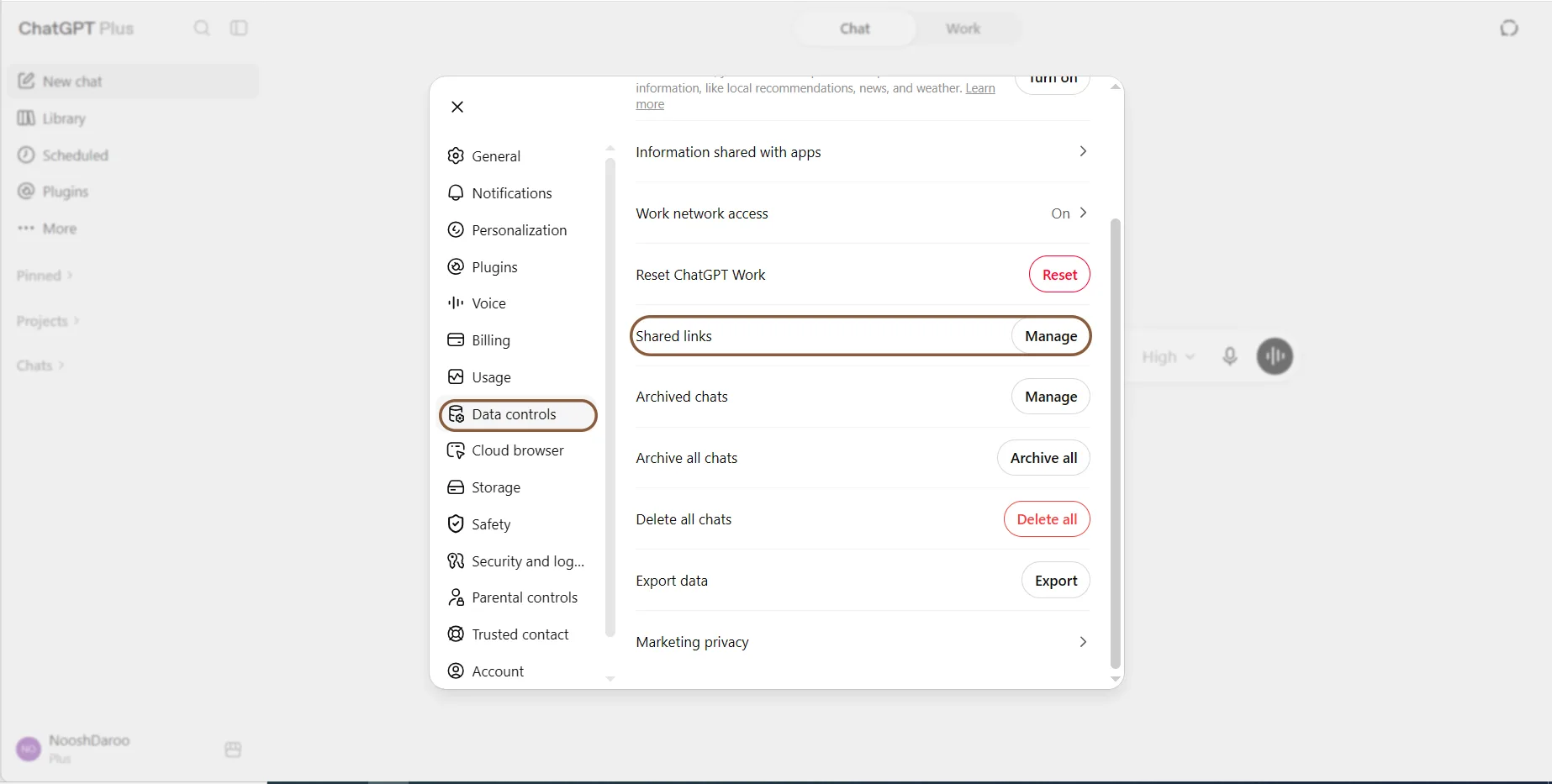Click the Scheduled clock icon

(26, 155)
